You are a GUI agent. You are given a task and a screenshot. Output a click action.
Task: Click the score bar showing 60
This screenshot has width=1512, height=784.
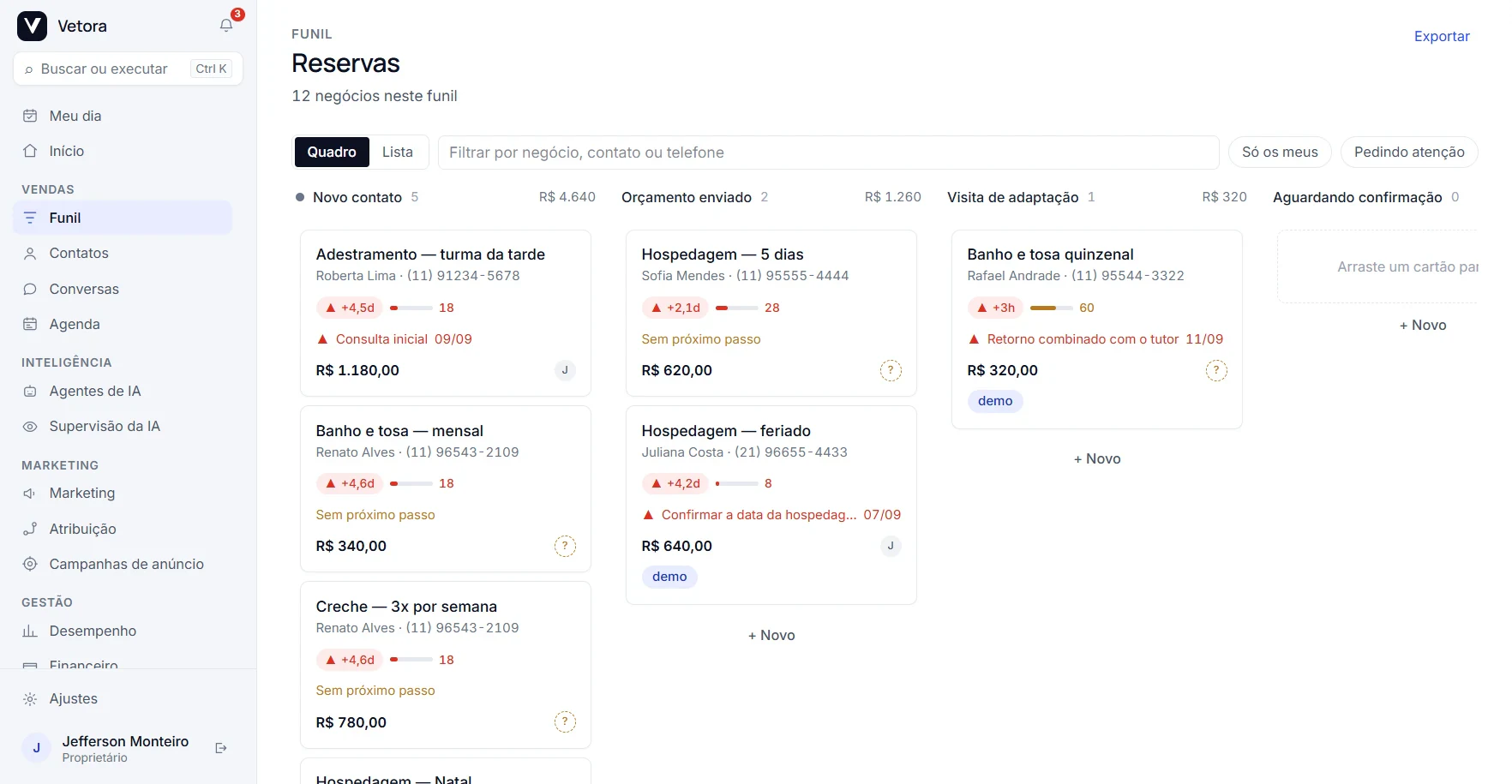[1052, 308]
